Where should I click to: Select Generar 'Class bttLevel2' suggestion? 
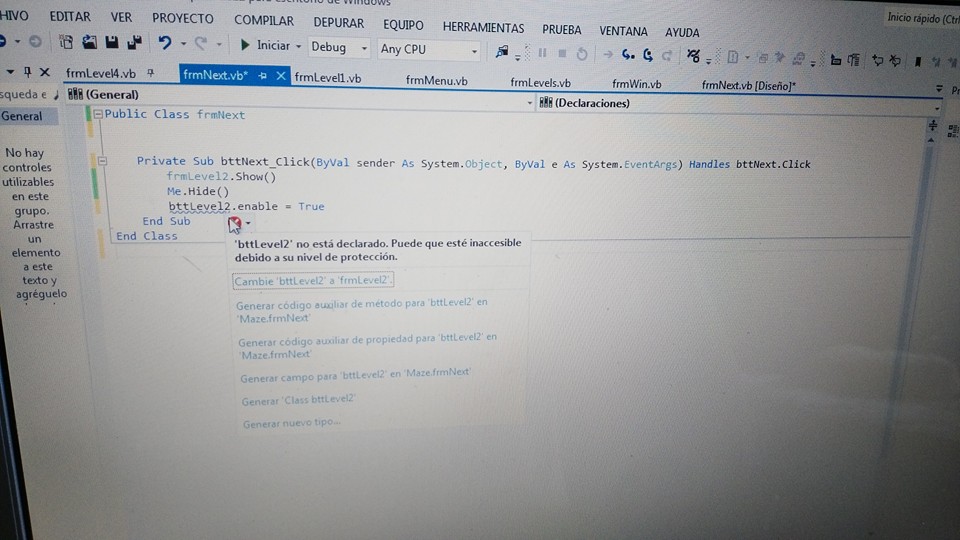click(299, 399)
